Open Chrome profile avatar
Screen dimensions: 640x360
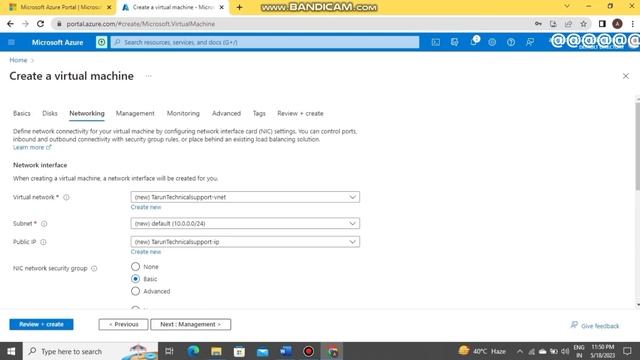[x=617, y=24]
